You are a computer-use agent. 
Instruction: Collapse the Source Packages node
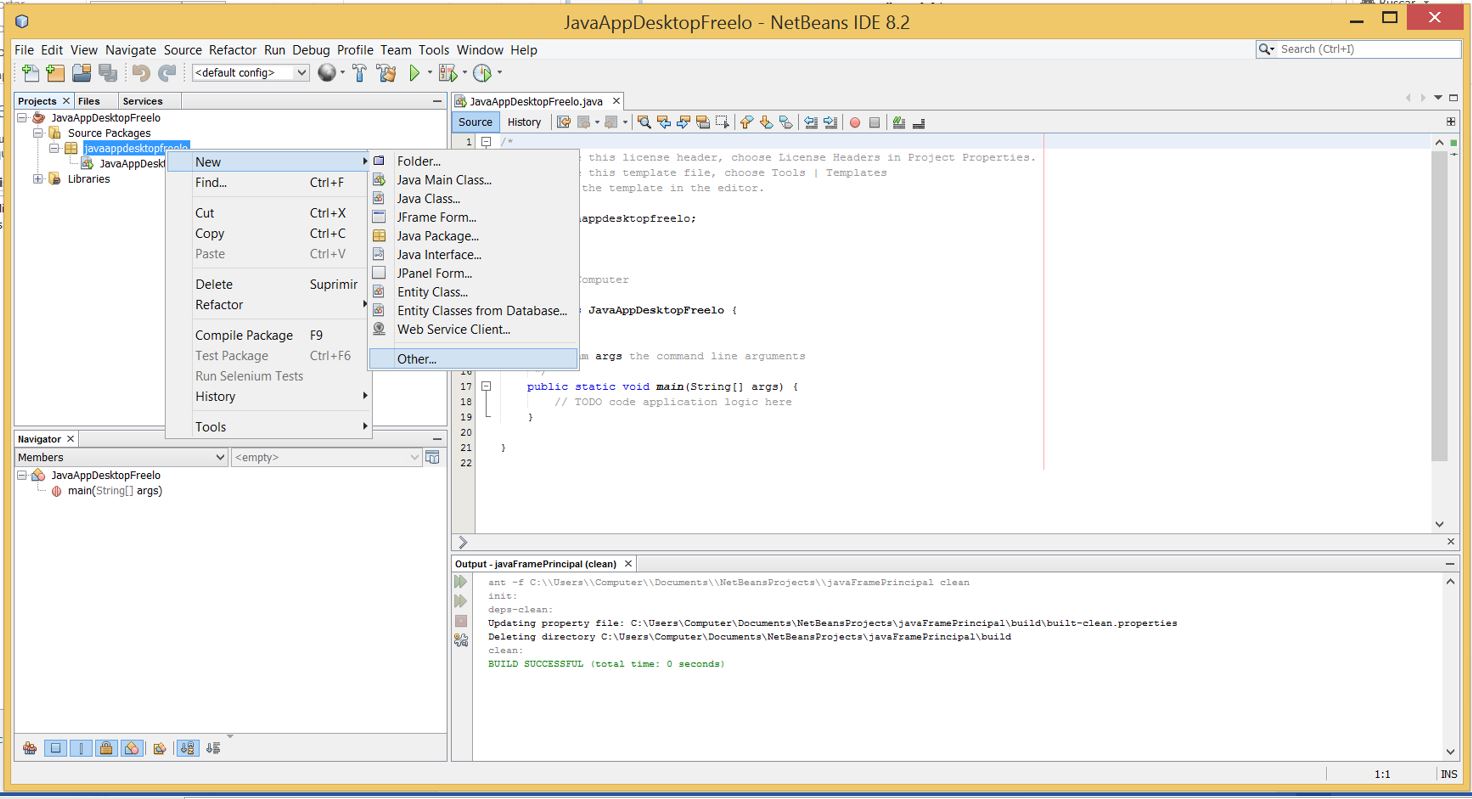(38, 133)
